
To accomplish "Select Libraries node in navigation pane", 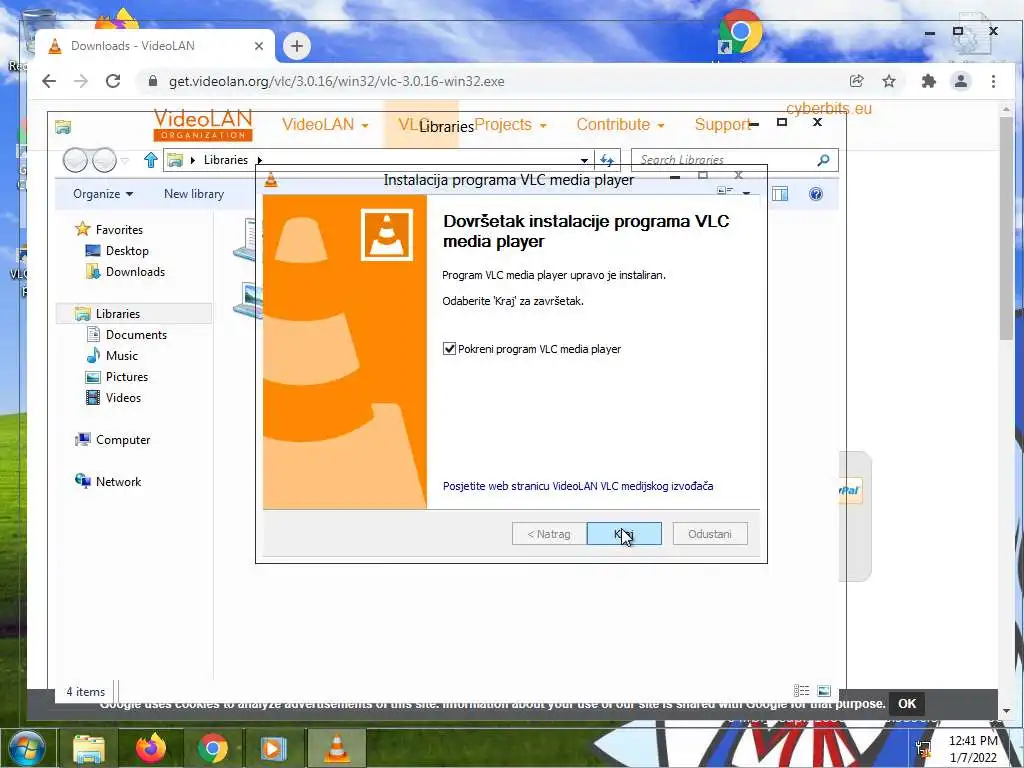I will (x=118, y=313).
